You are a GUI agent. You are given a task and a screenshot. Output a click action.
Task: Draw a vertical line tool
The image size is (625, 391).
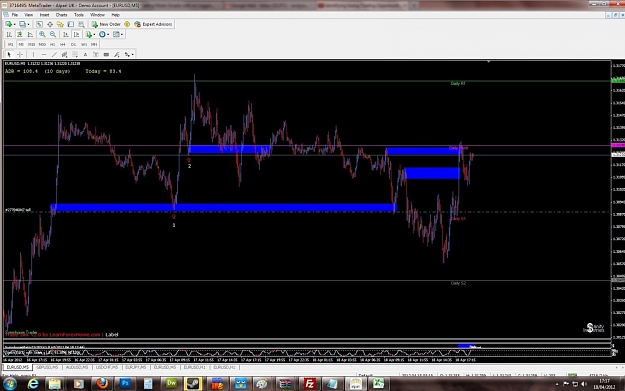[x=33, y=54]
